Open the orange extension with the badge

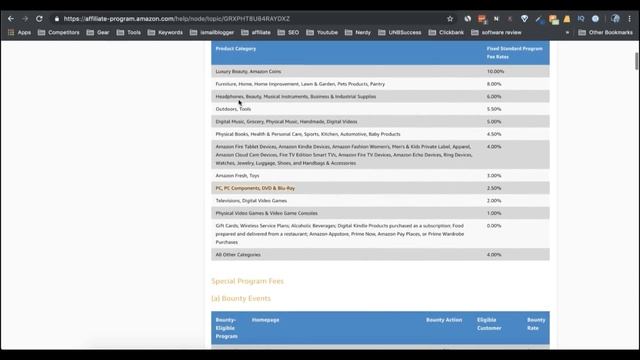click(482, 19)
